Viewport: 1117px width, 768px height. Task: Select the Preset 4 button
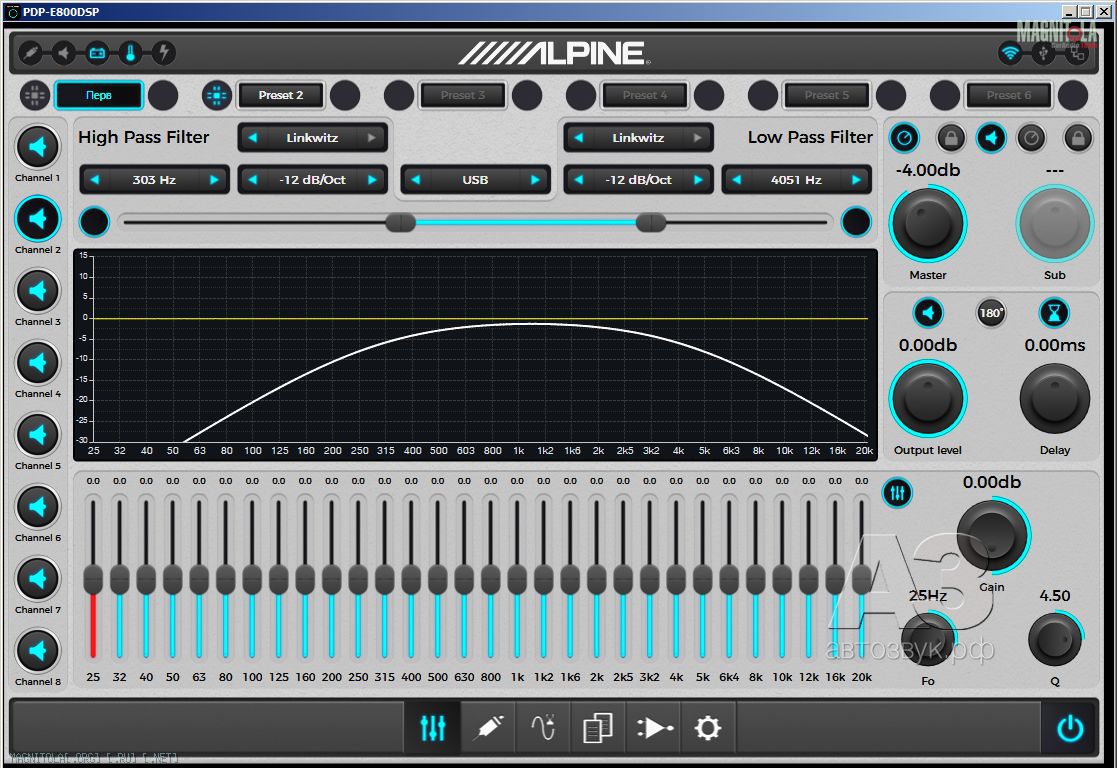645,95
